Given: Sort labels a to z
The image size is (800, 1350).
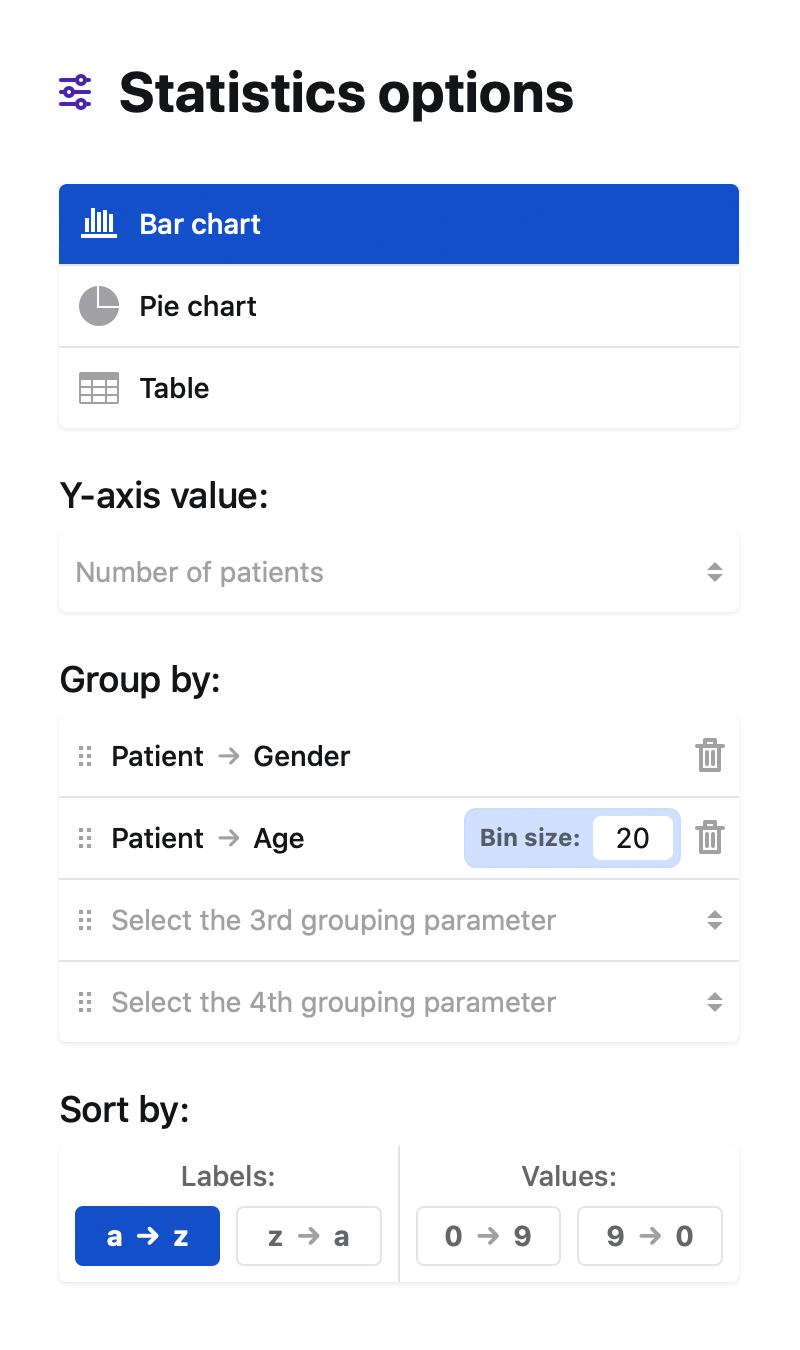Looking at the screenshot, I should pos(147,1237).
